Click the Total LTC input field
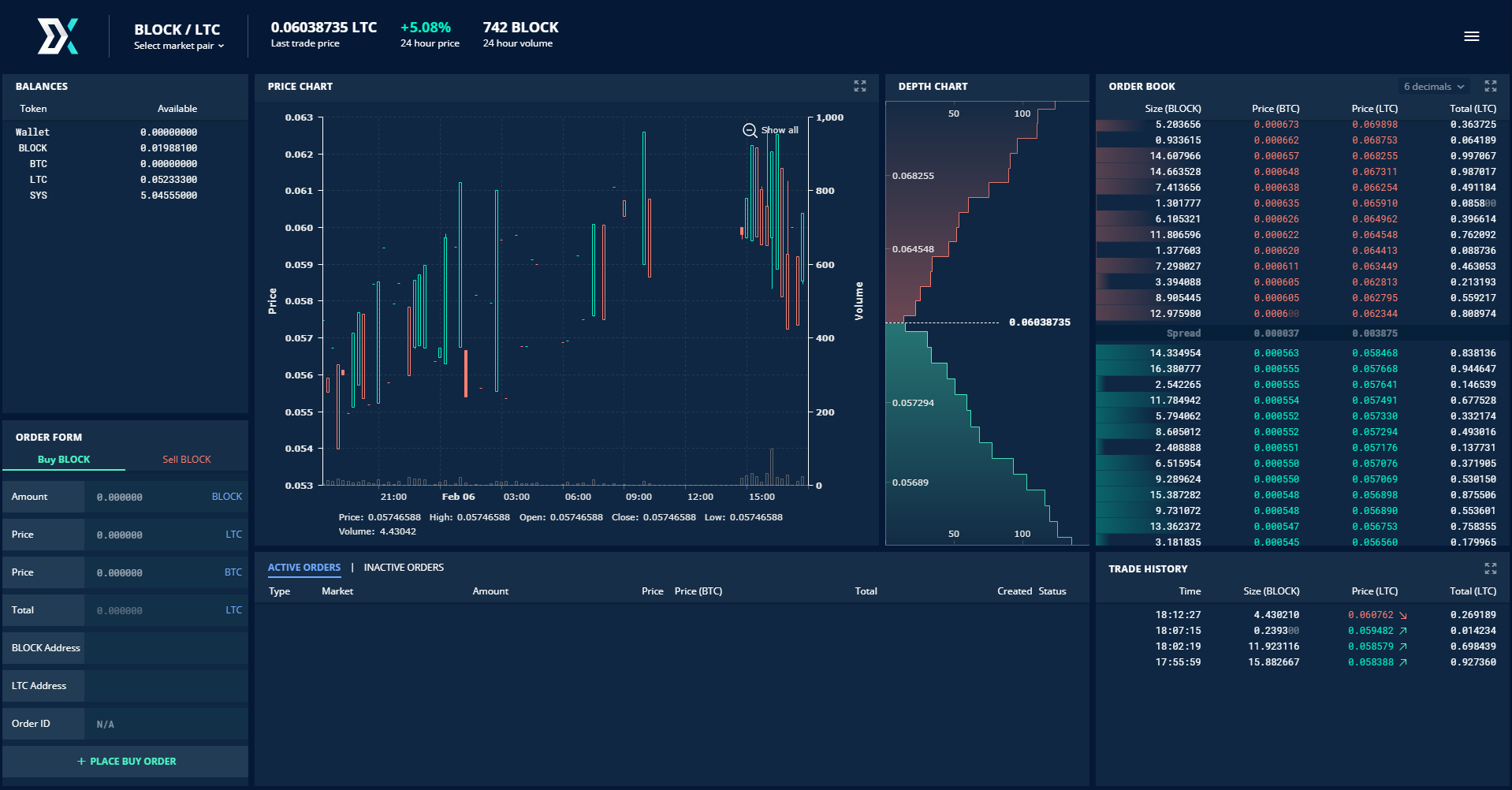 coord(166,610)
